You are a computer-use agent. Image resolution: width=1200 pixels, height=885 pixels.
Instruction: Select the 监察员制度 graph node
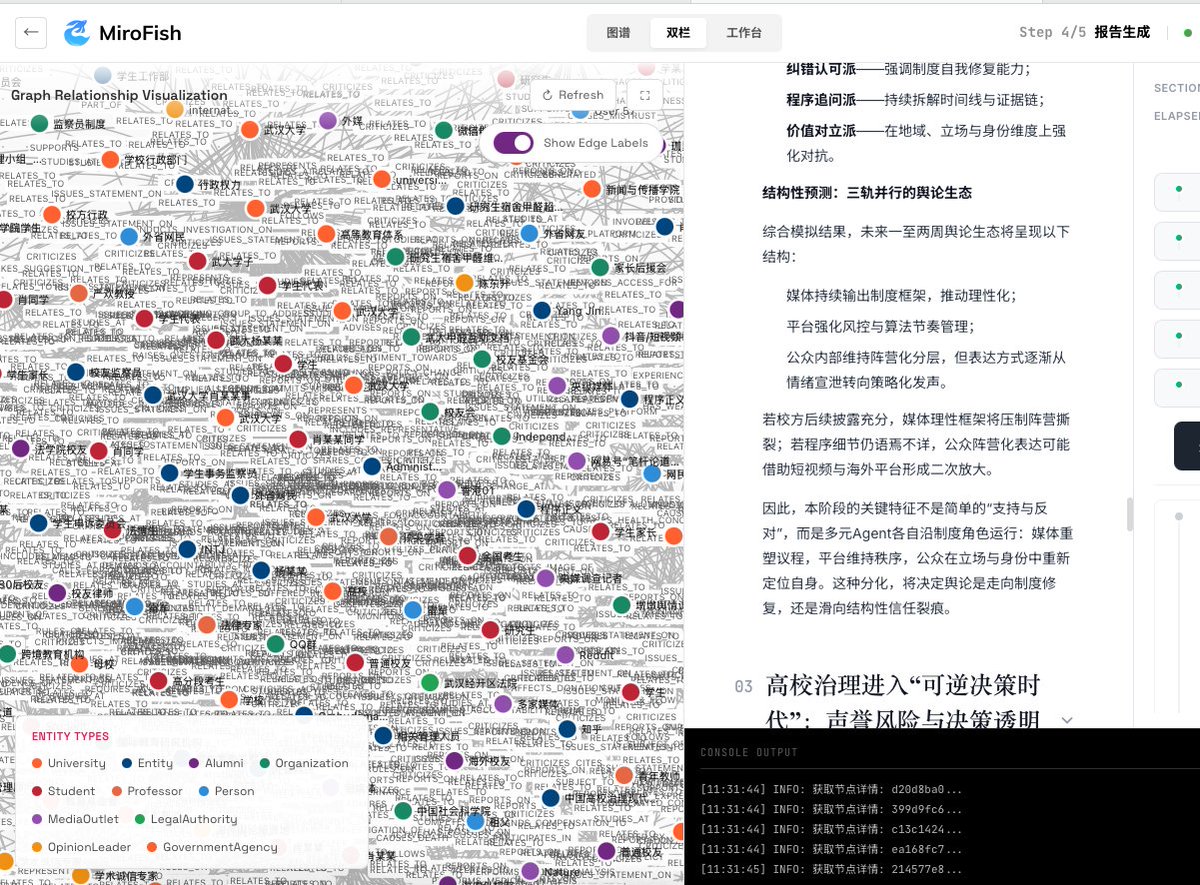click(39, 124)
